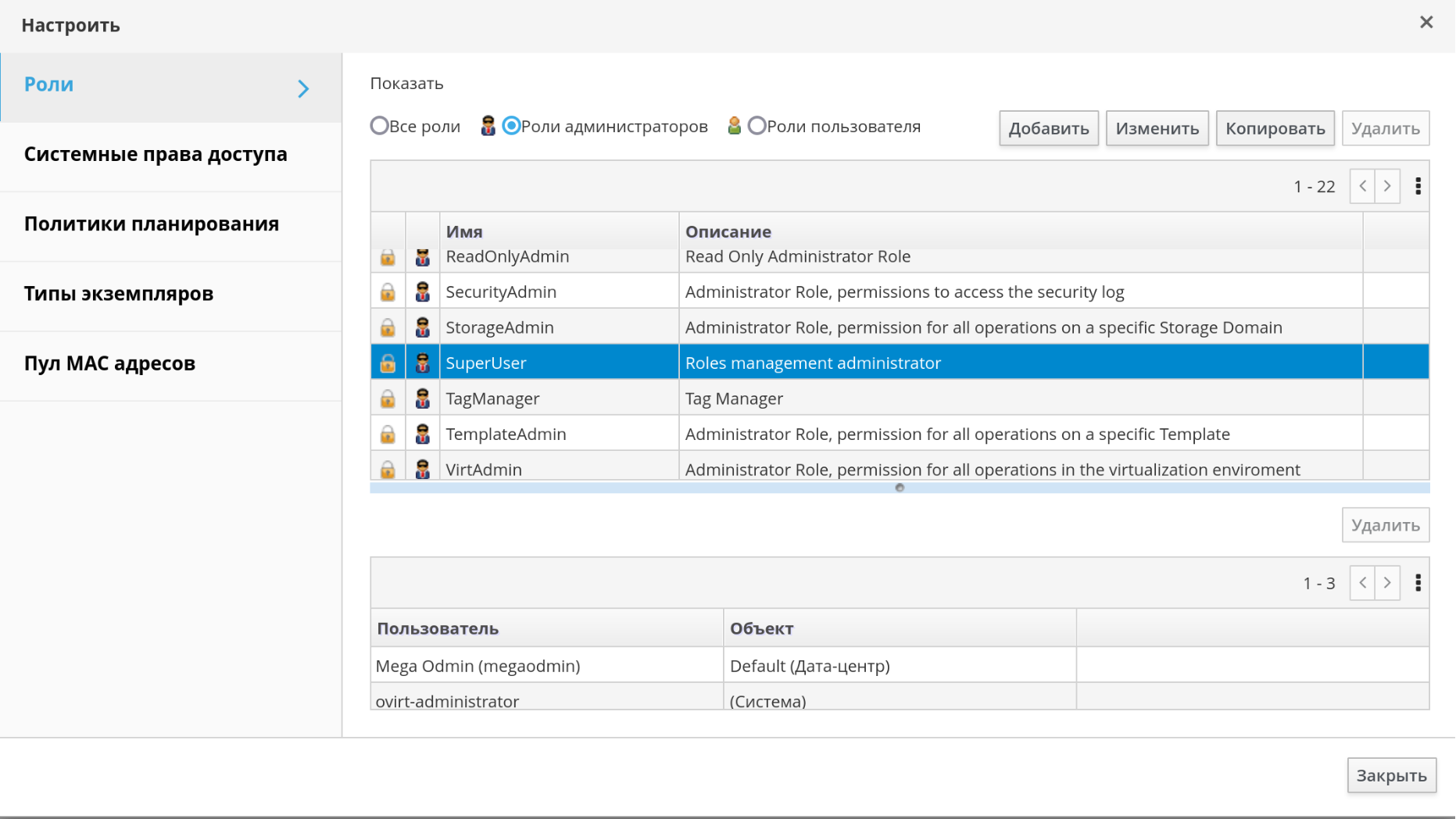The image size is (1456, 819).
Task: Click the admin icon on the StorageAdmin row
Action: [x=423, y=327]
